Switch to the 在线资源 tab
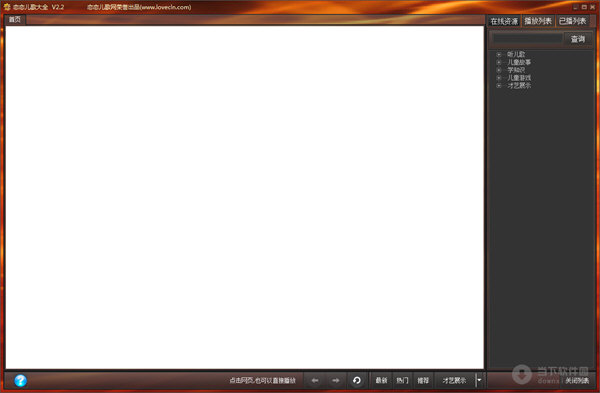Screen dimensions: 600x393 (x=504, y=21)
